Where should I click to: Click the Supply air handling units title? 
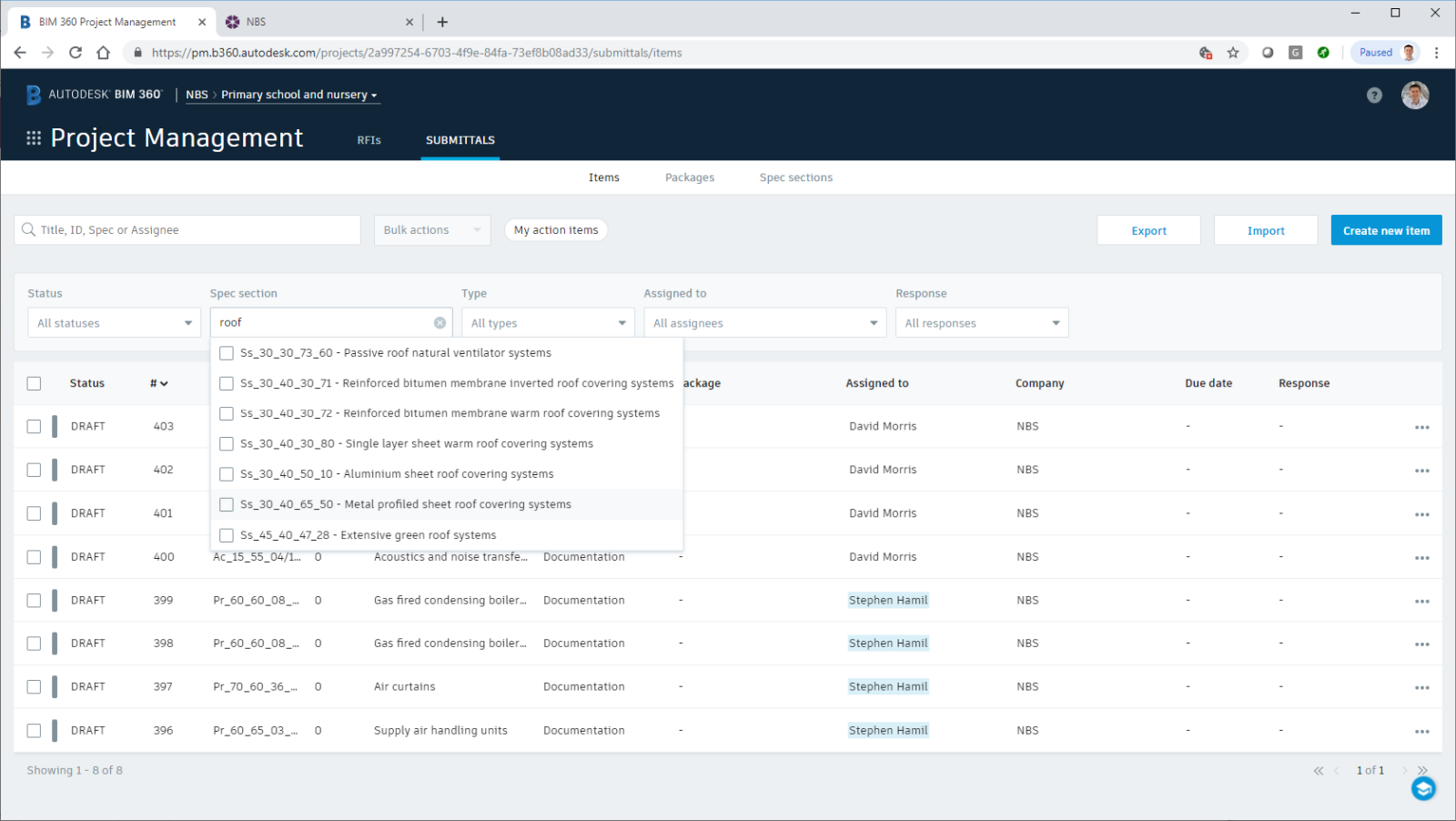[440, 731]
